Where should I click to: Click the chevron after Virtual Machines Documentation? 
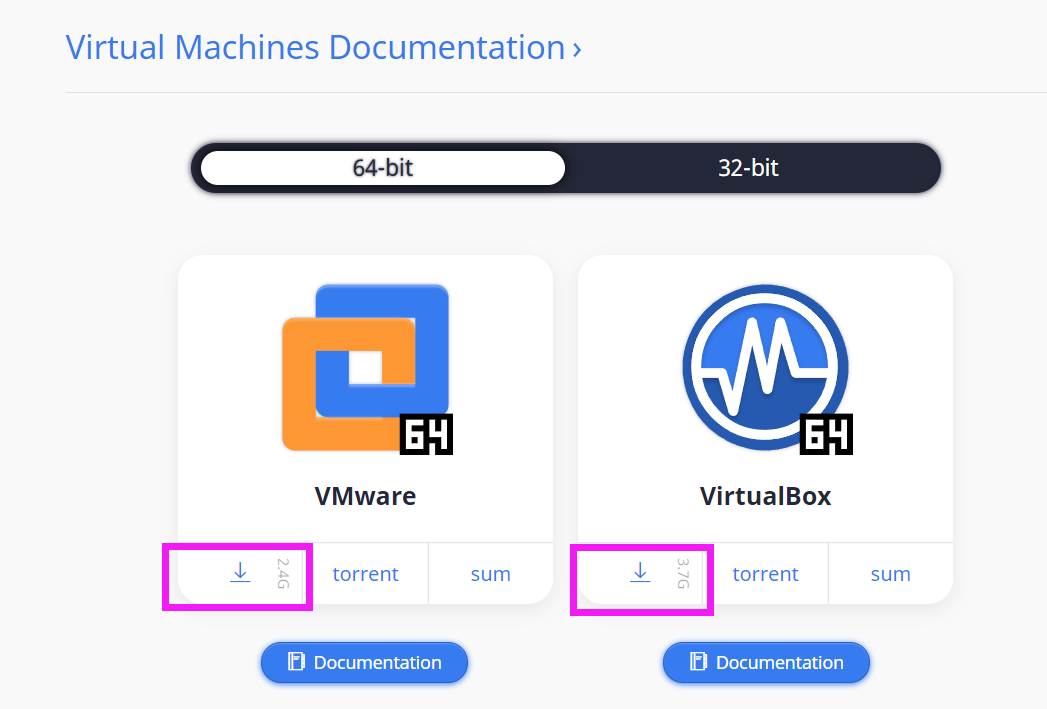click(577, 49)
